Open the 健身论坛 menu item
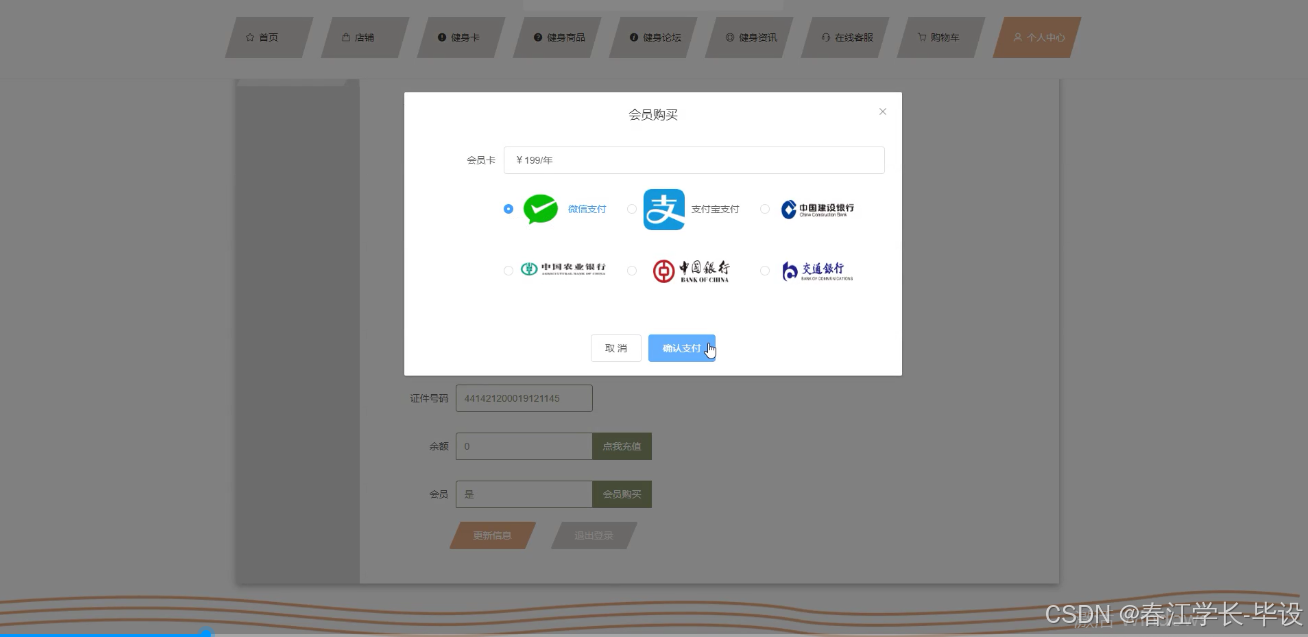 (651, 37)
